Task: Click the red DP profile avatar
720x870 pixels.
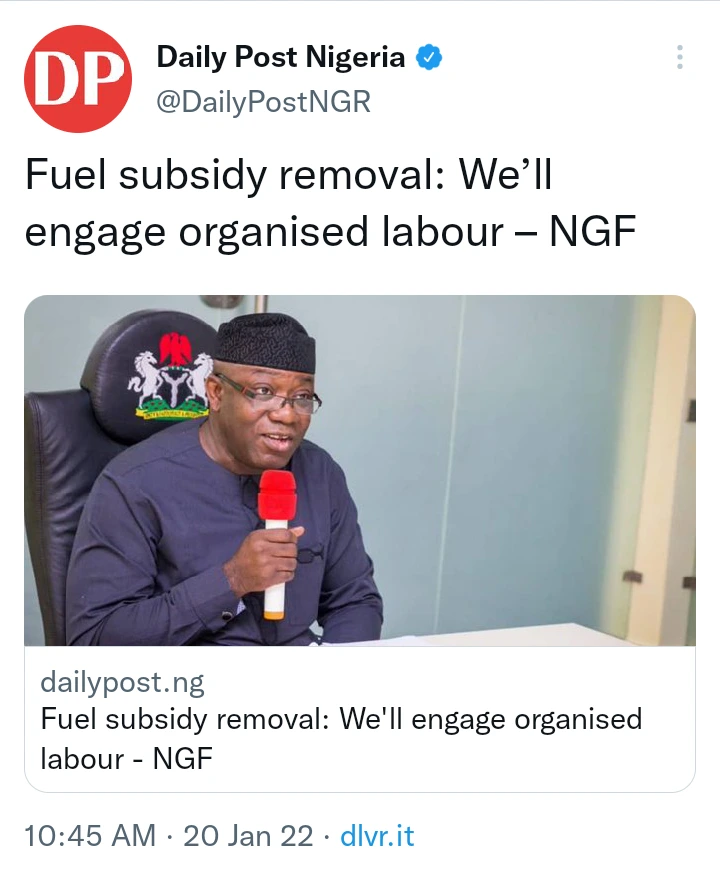Action: click(x=78, y=79)
